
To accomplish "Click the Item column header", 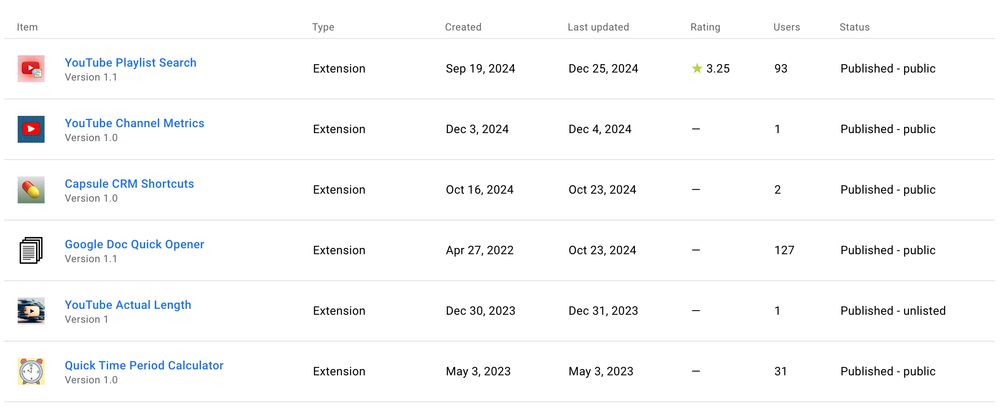I will tap(27, 27).
